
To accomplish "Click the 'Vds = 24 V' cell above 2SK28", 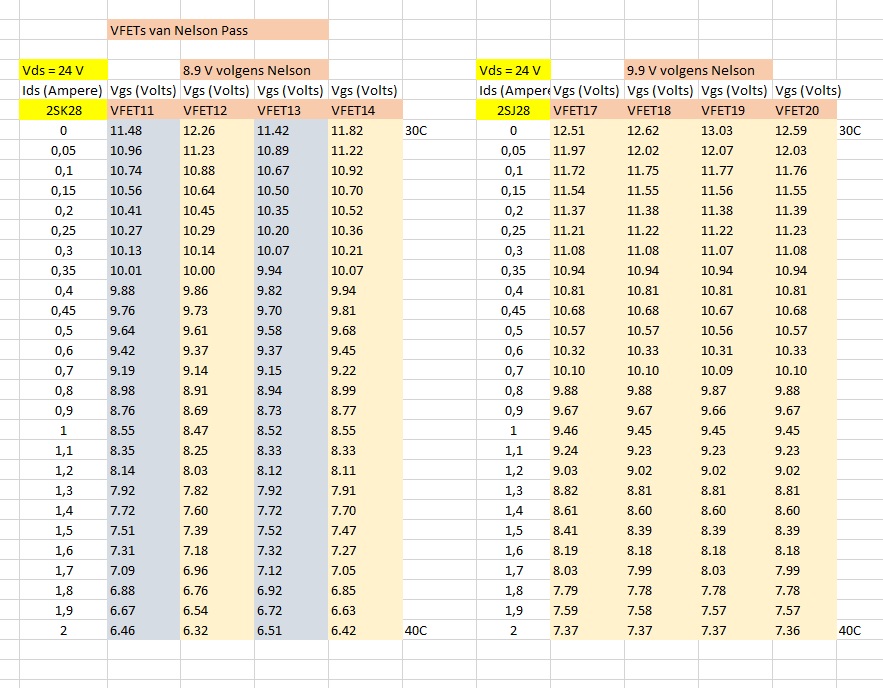I will click(63, 70).
